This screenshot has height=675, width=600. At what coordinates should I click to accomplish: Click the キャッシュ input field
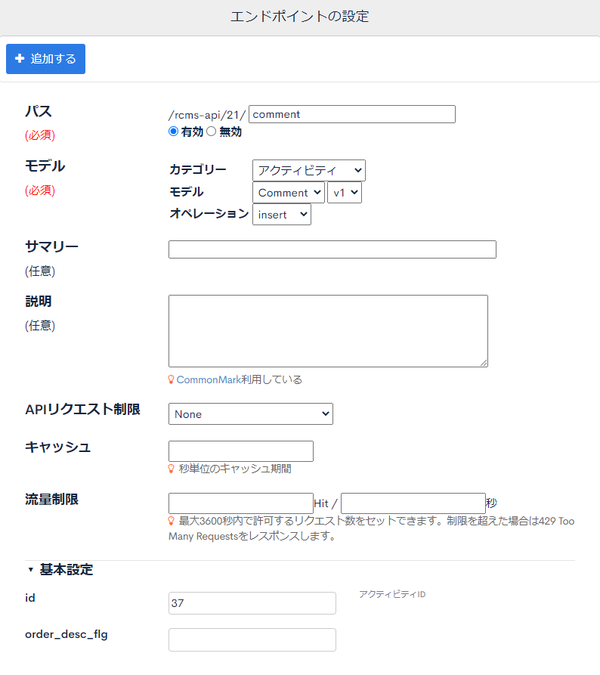click(241, 451)
